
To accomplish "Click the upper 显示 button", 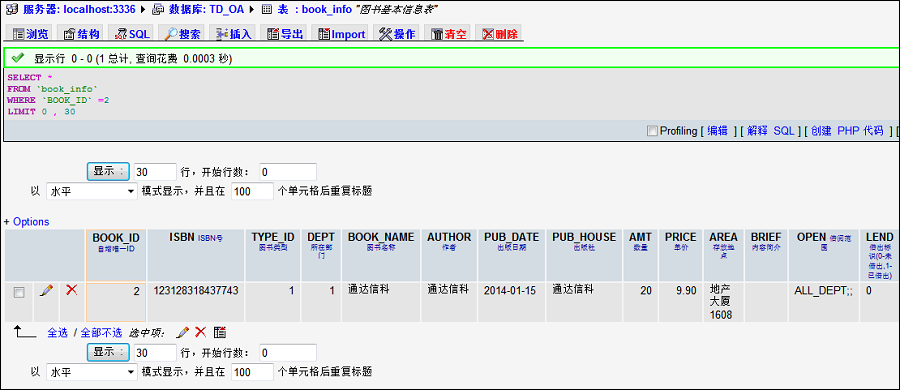I will pyautogui.click(x=108, y=171).
